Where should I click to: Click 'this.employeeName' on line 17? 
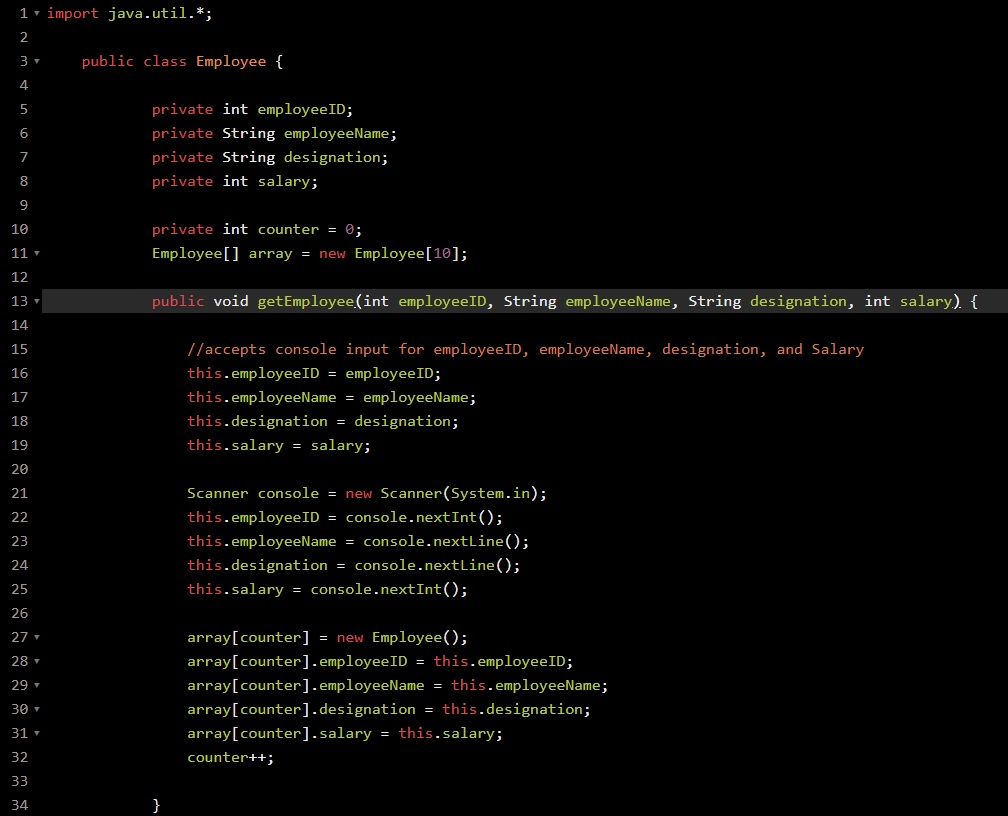(262, 397)
